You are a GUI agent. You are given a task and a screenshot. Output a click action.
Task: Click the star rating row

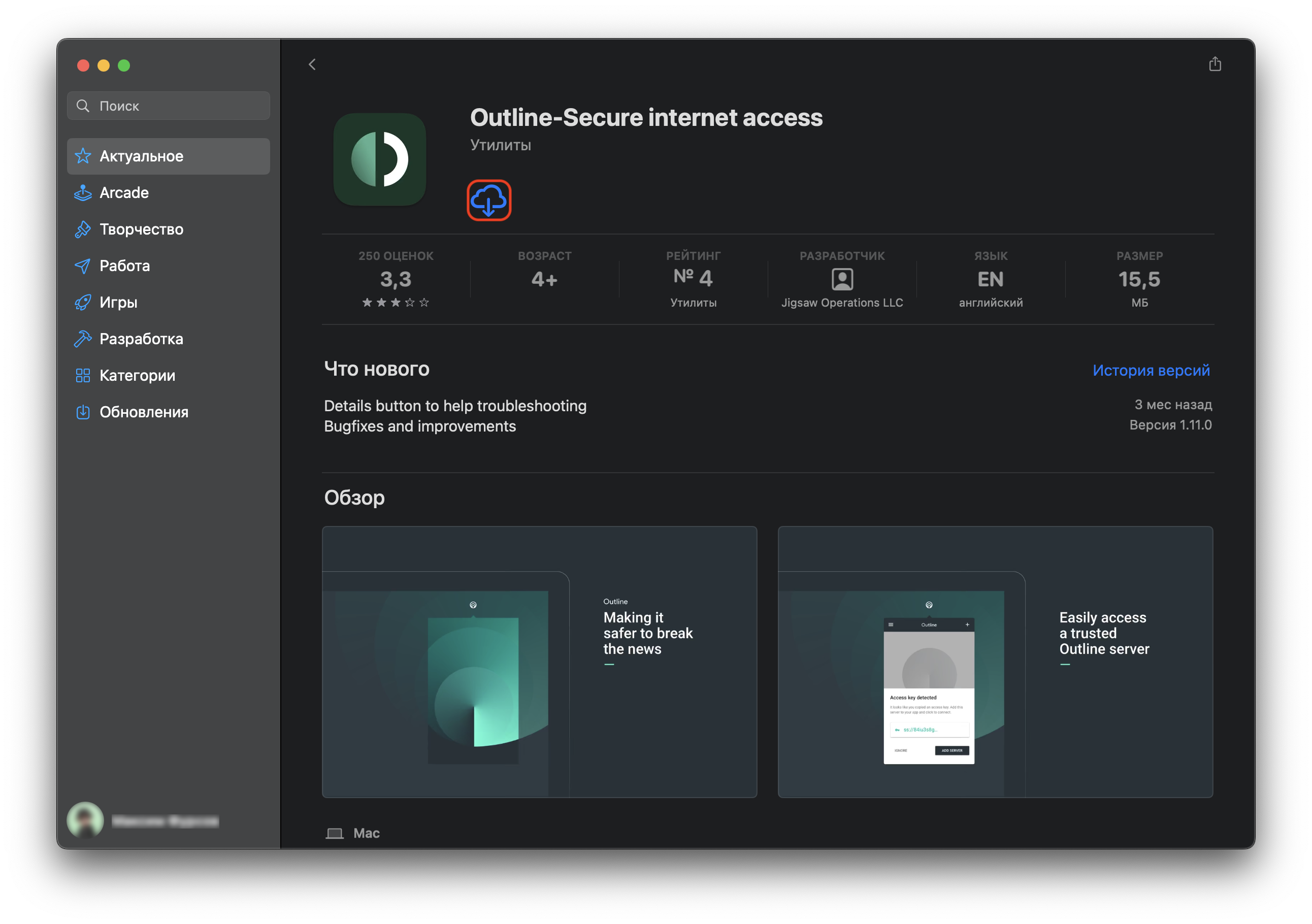tap(396, 302)
